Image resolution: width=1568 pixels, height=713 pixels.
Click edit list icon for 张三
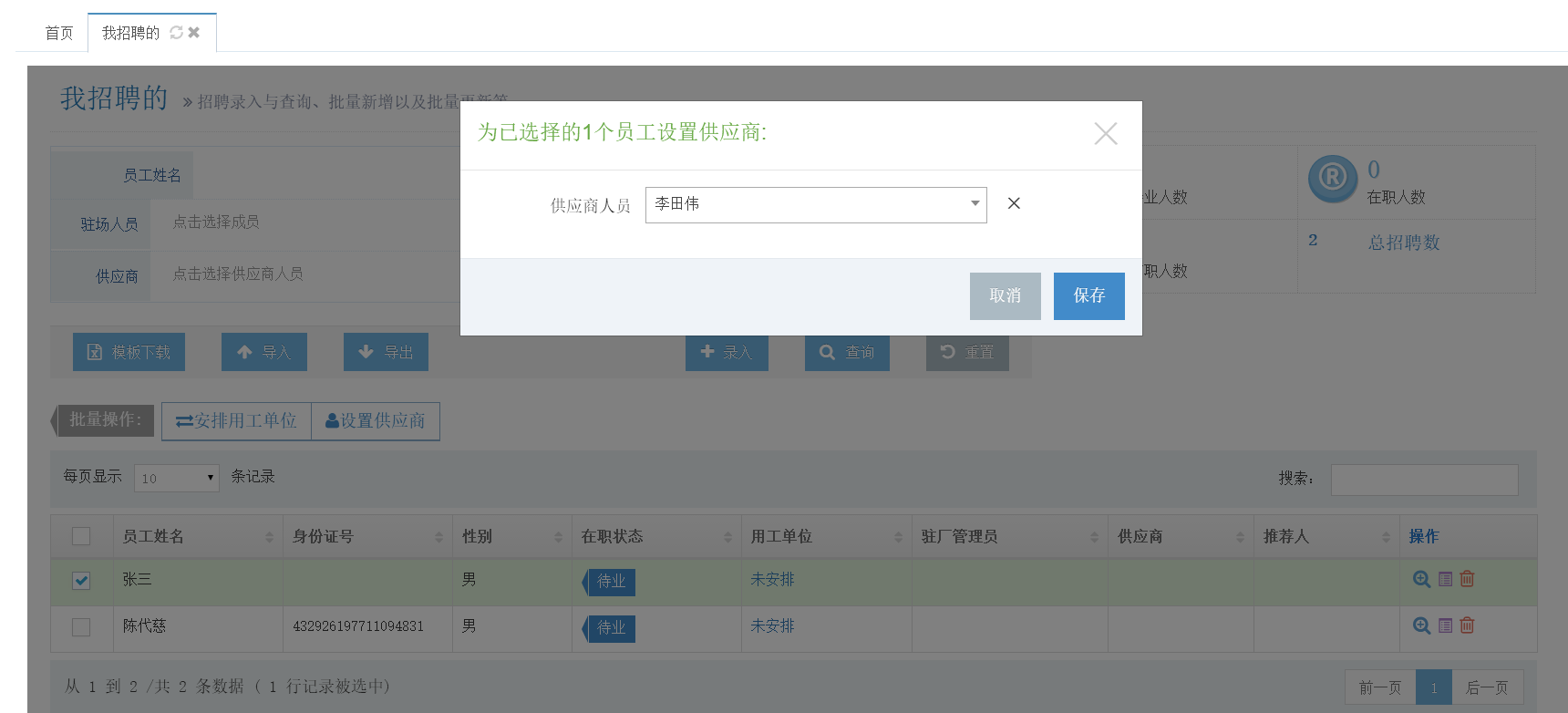pos(1445,579)
